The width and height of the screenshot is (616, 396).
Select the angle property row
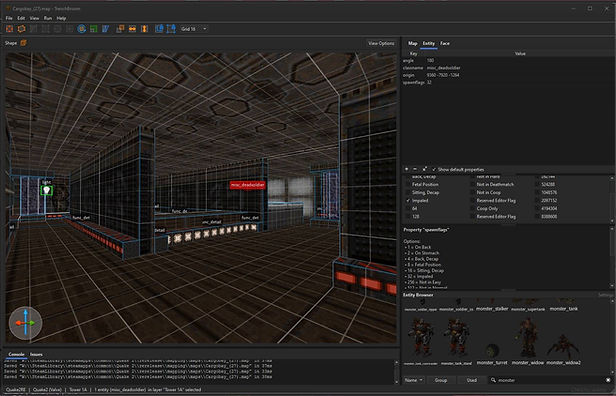tap(508, 60)
